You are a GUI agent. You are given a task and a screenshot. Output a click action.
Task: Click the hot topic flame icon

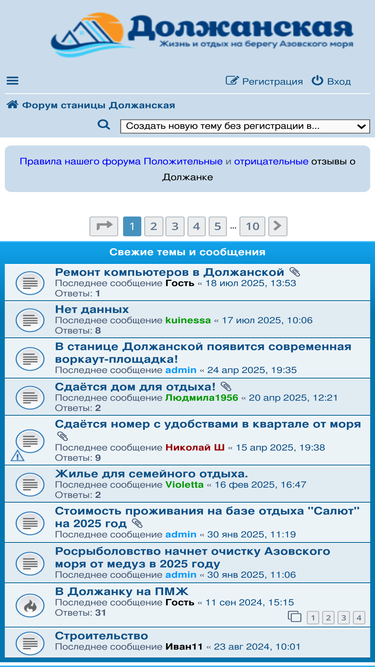[30, 604]
